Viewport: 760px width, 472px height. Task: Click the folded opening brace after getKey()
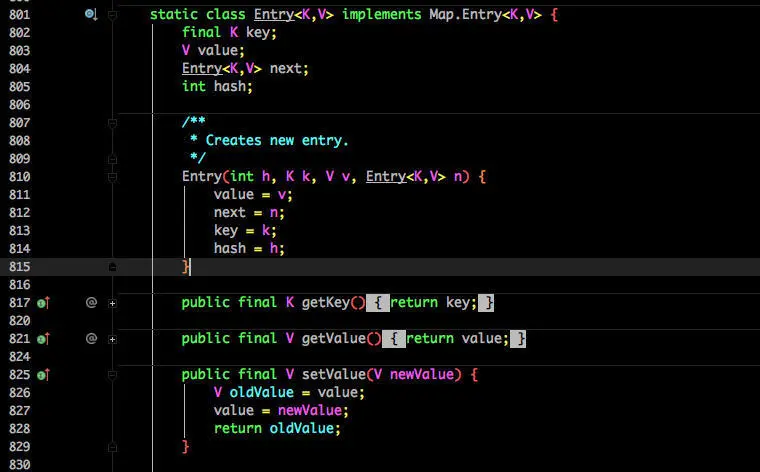pyautogui.click(x=378, y=303)
